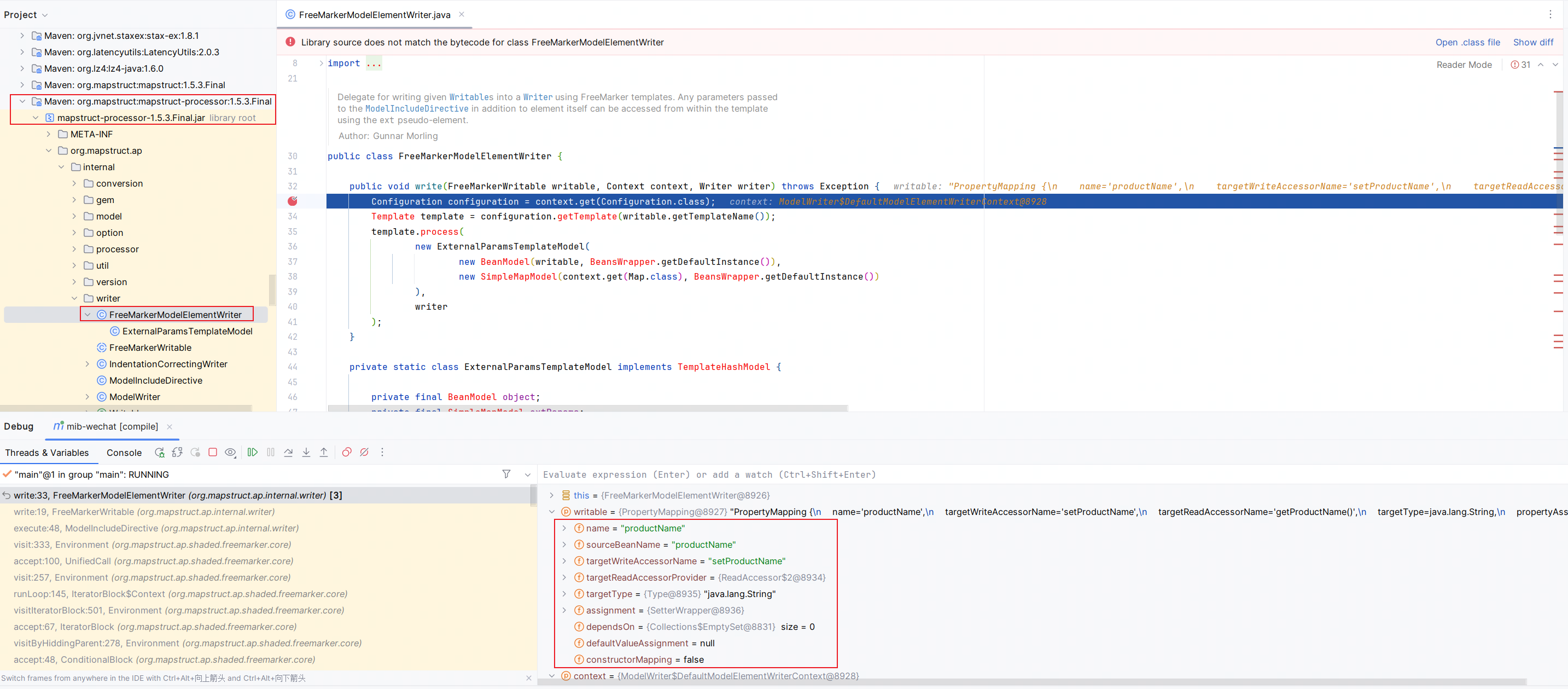Open View Breakpoints red circles icon
1568x689 pixels.
click(x=346, y=452)
